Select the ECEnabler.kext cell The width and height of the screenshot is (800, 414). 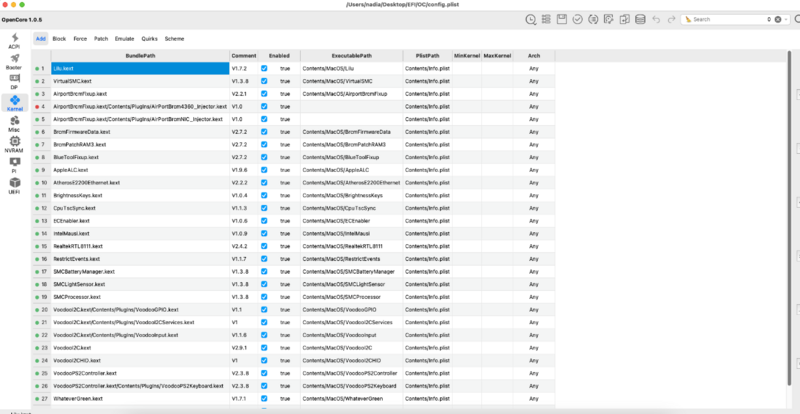(140, 221)
